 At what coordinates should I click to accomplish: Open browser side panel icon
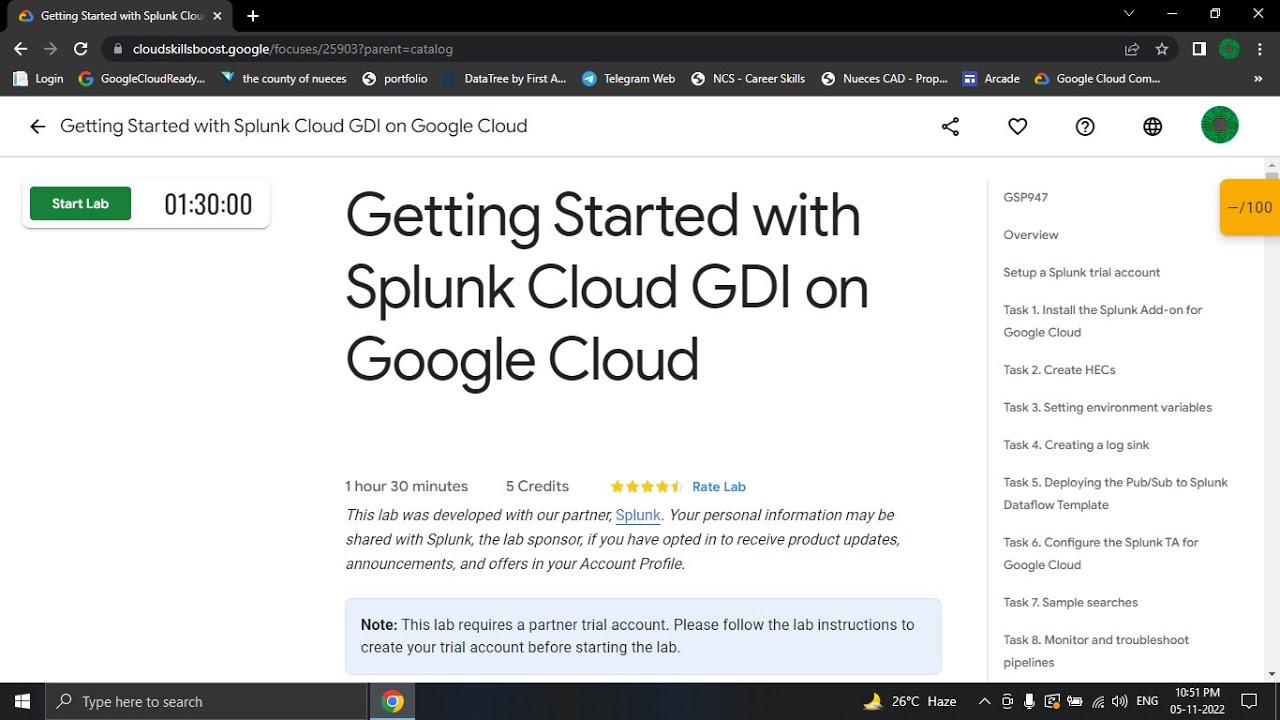(x=1199, y=48)
